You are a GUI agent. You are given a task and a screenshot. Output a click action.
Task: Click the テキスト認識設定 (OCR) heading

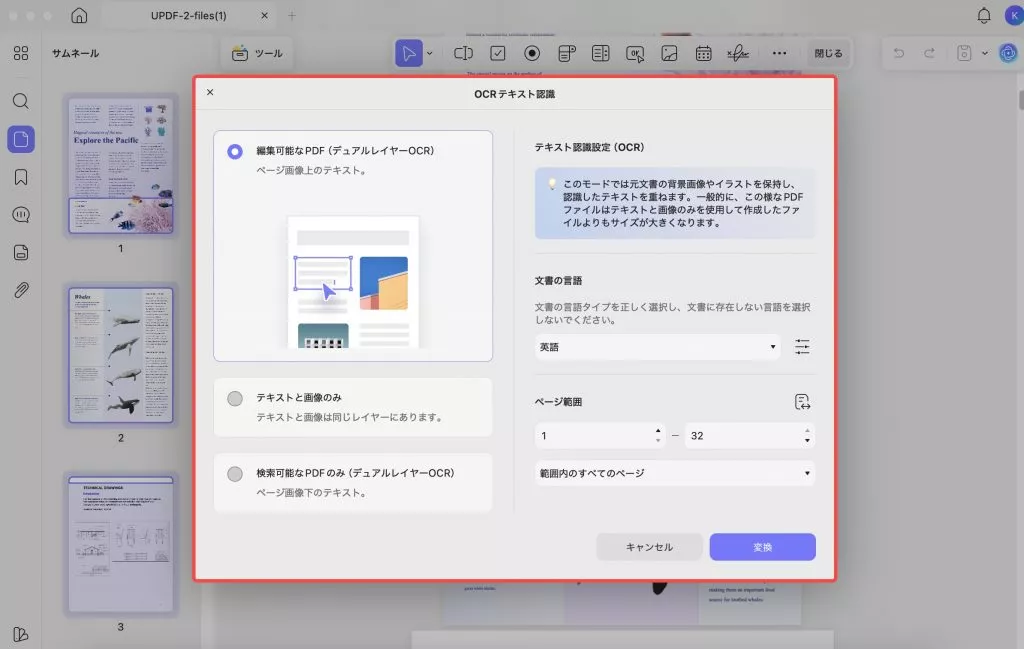coord(589,147)
